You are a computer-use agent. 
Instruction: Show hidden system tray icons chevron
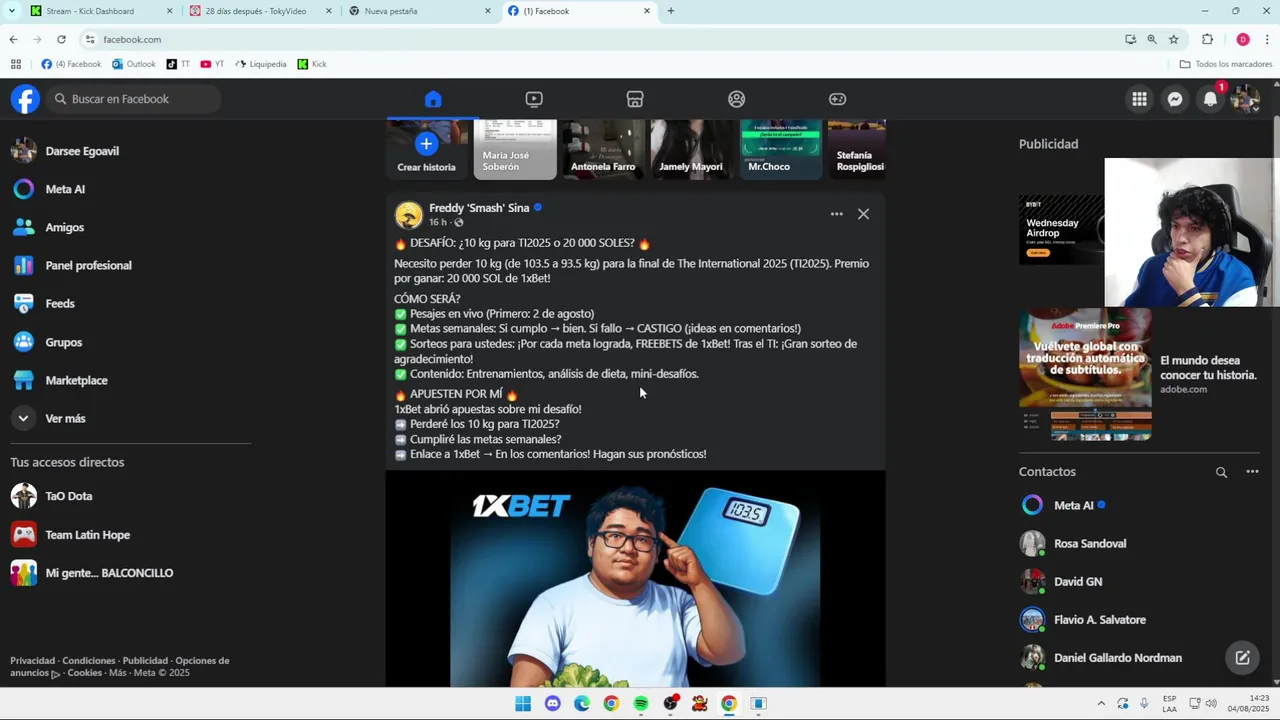(x=1101, y=703)
